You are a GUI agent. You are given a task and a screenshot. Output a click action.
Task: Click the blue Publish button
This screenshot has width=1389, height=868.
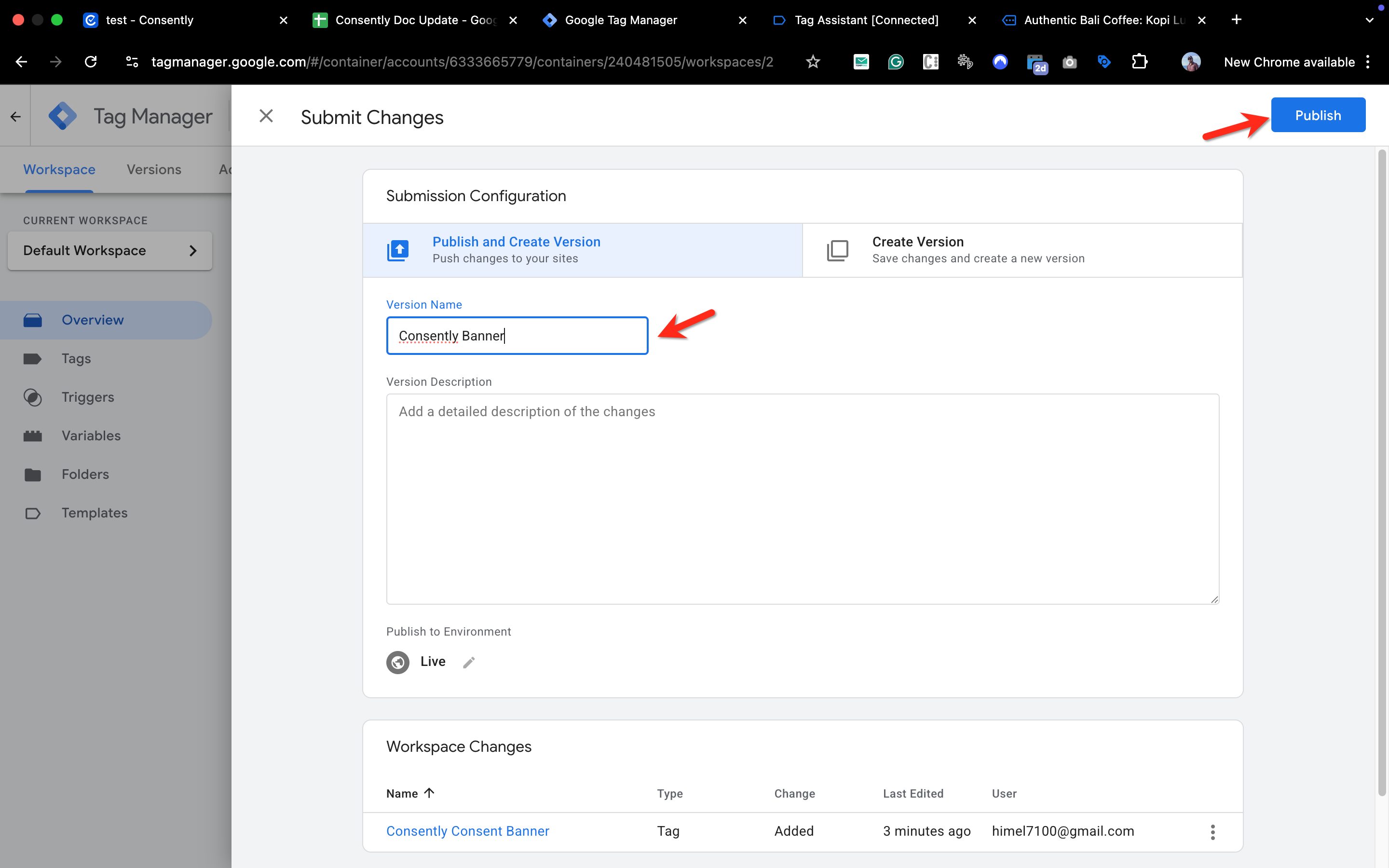pyautogui.click(x=1318, y=115)
